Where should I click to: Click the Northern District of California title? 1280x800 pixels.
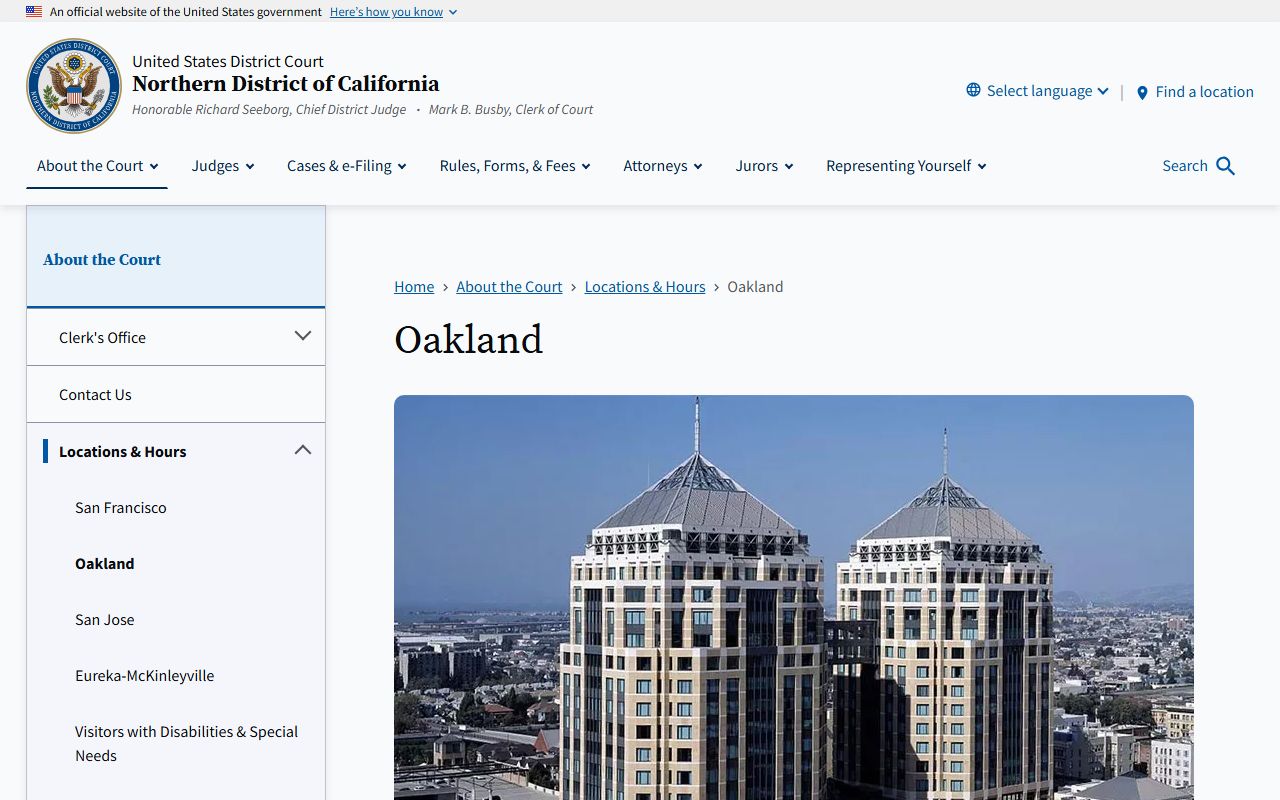click(285, 84)
